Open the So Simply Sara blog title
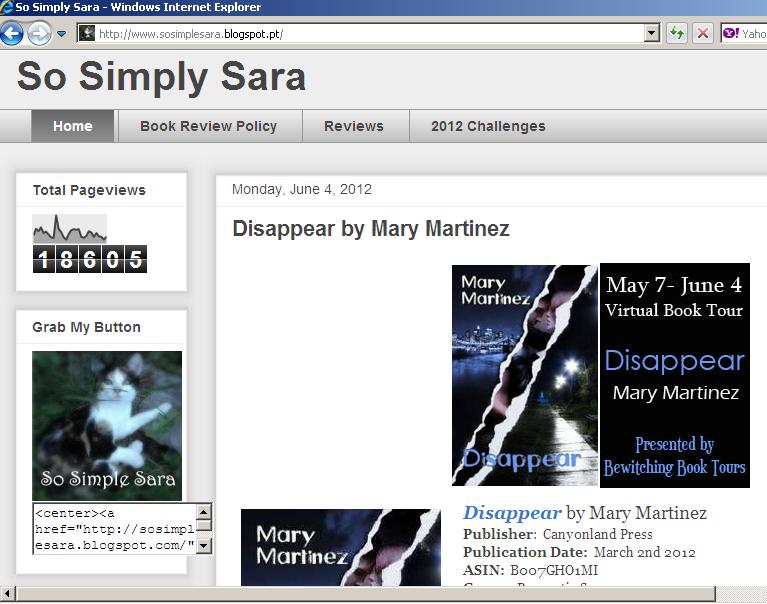Viewport: 767px width, 604px height. (161, 77)
